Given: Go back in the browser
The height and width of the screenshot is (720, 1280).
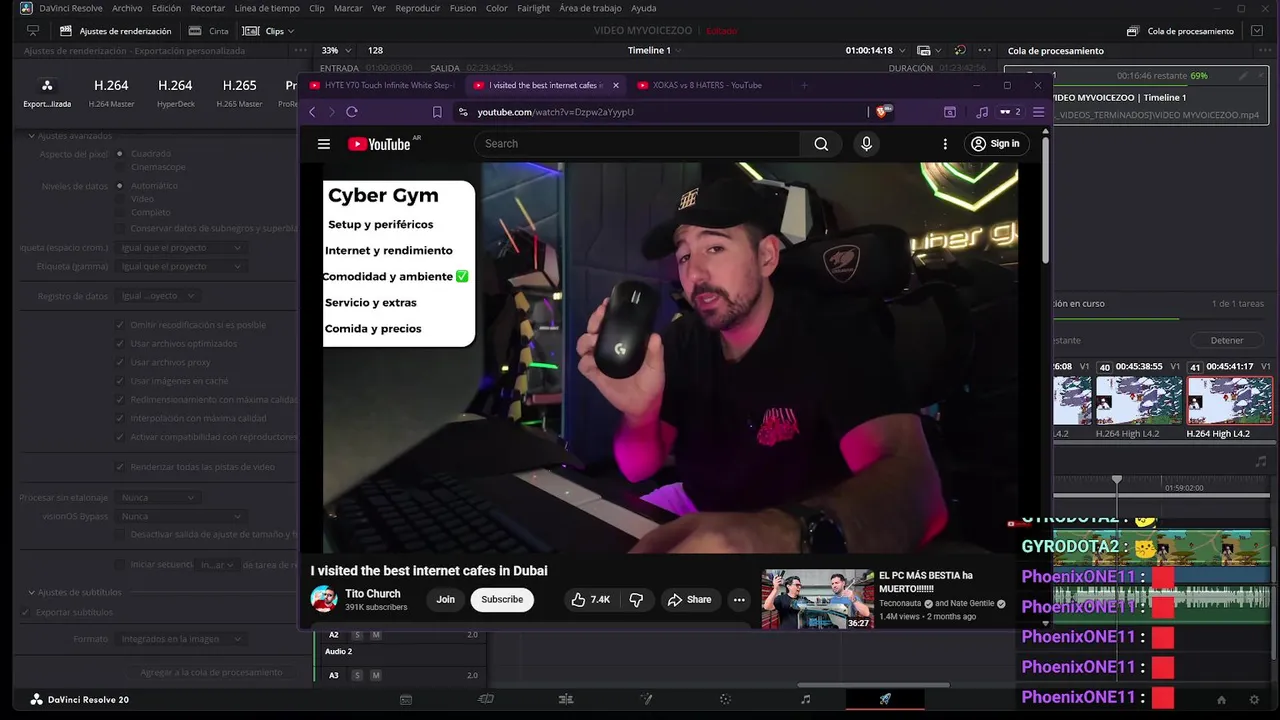Looking at the screenshot, I should point(312,112).
